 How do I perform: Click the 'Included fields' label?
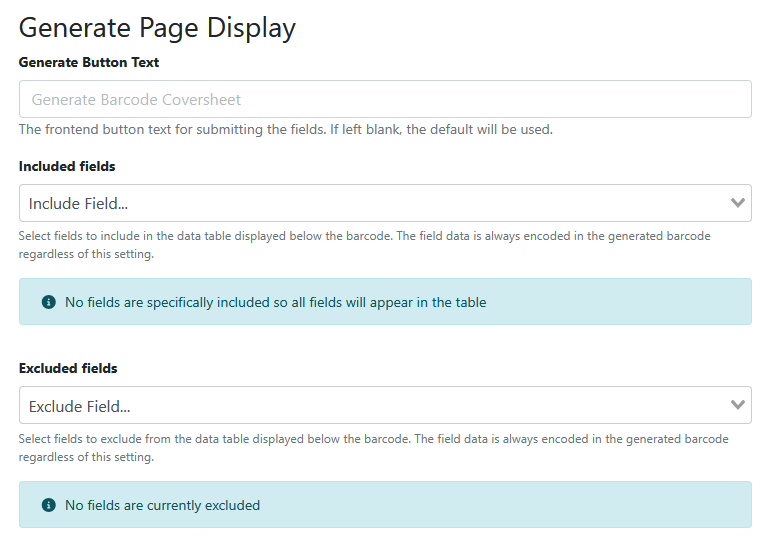[x=67, y=166]
